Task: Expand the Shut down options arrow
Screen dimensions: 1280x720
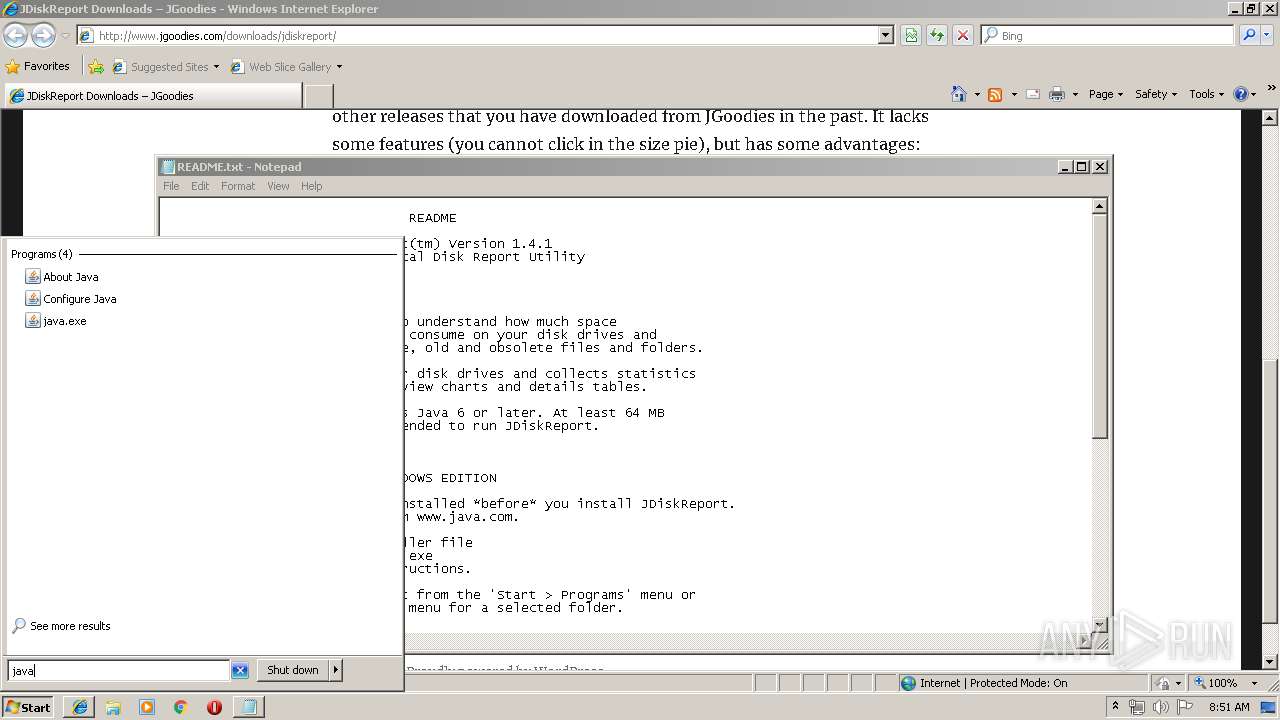Action: (x=336, y=670)
